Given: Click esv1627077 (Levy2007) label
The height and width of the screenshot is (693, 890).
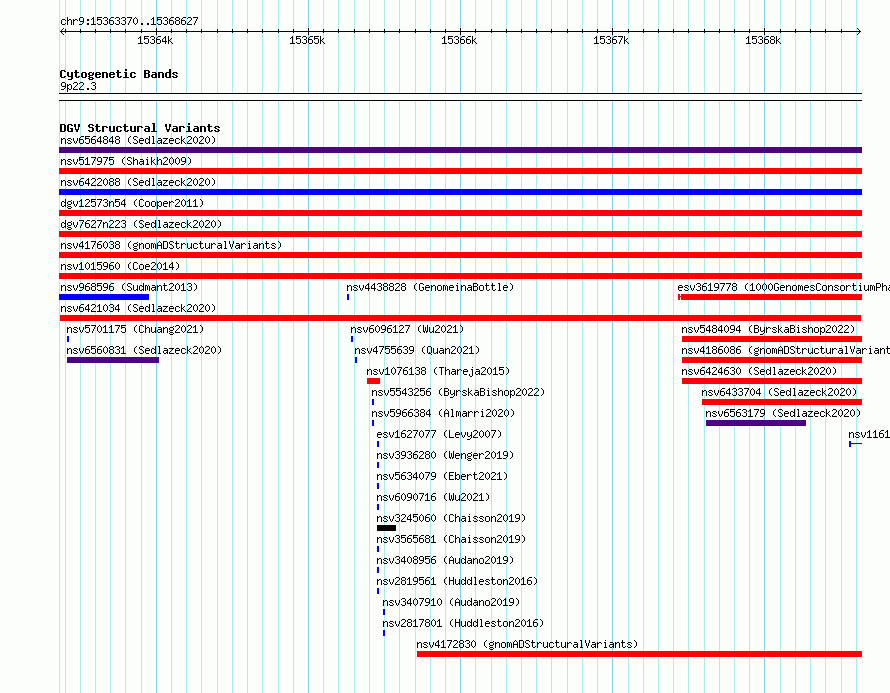Looking at the screenshot, I should [x=439, y=434].
